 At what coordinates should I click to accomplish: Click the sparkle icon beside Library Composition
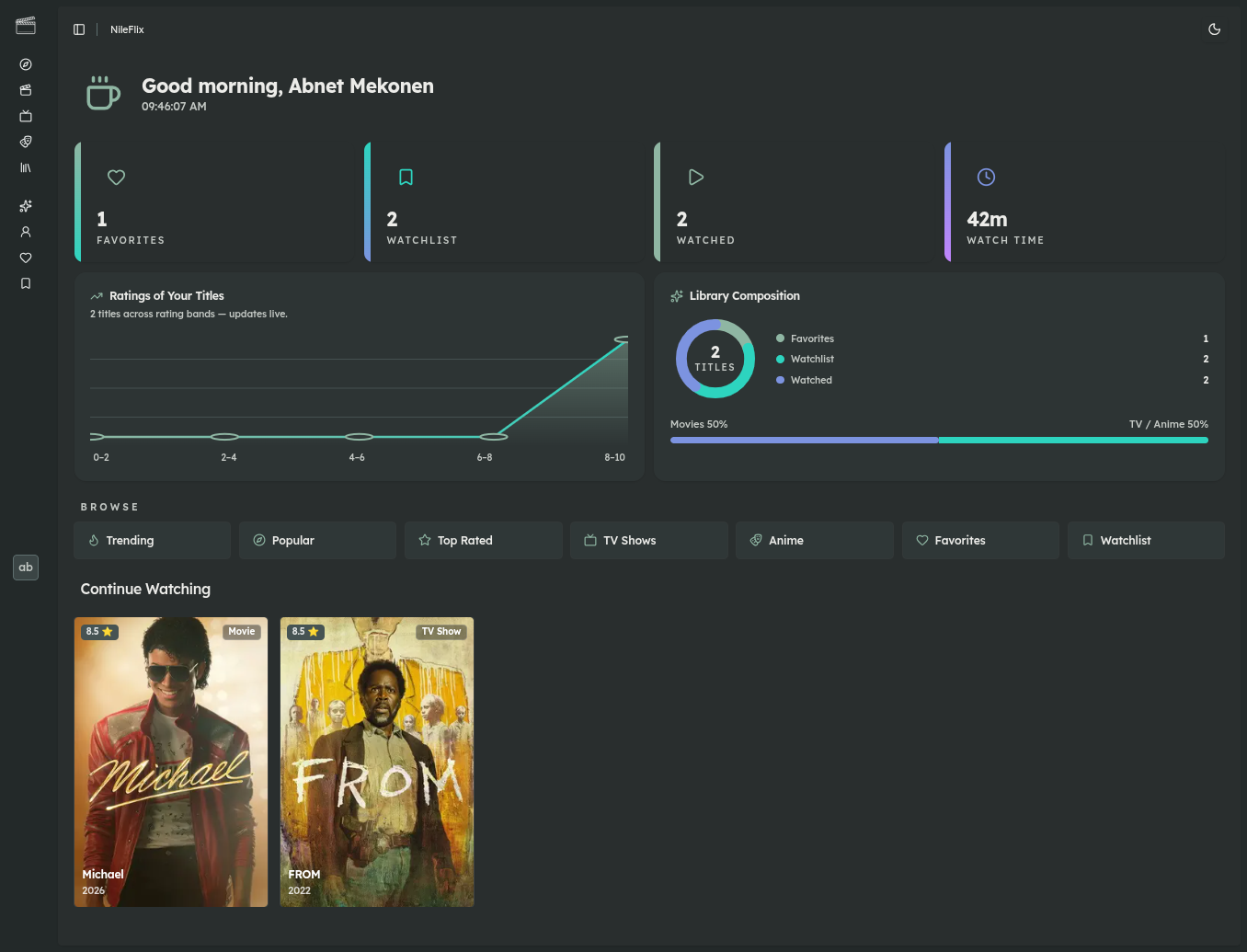tap(677, 296)
